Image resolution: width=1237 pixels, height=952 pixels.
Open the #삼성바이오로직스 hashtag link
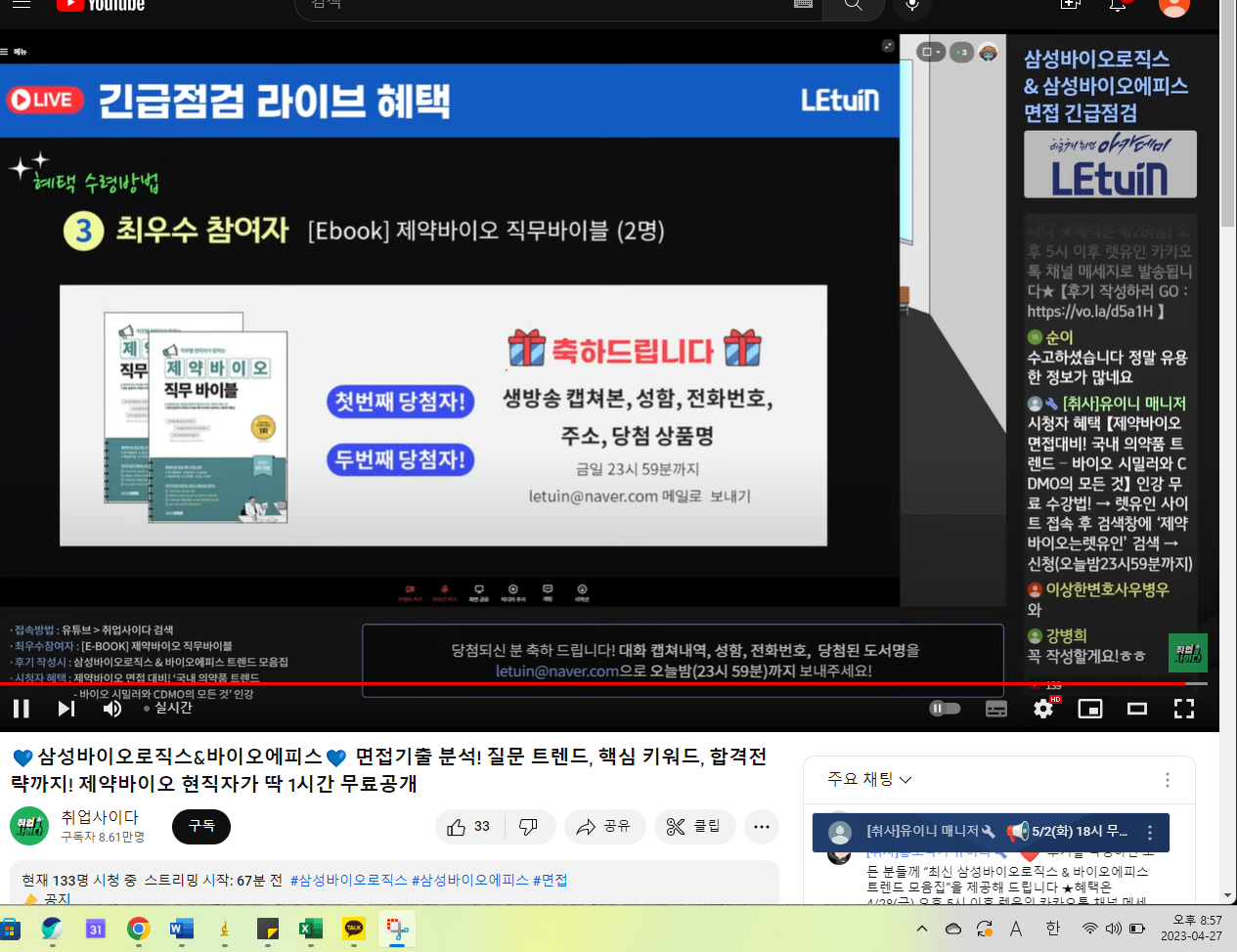point(348,880)
